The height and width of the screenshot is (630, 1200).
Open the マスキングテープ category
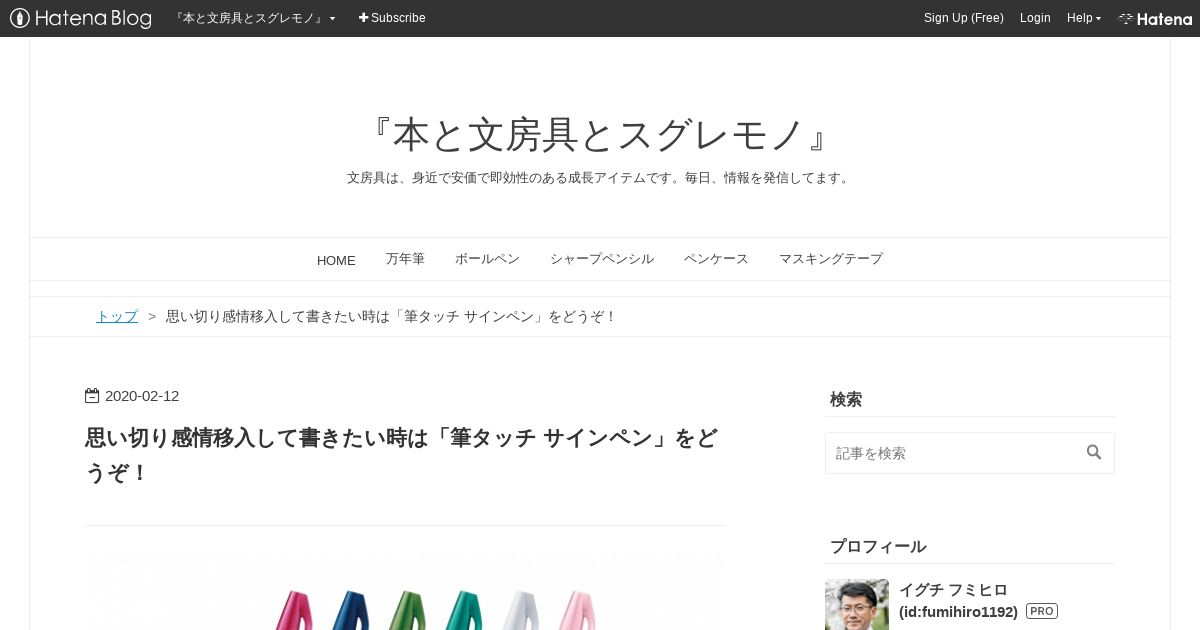pyautogui.click(x=831, y=259)
